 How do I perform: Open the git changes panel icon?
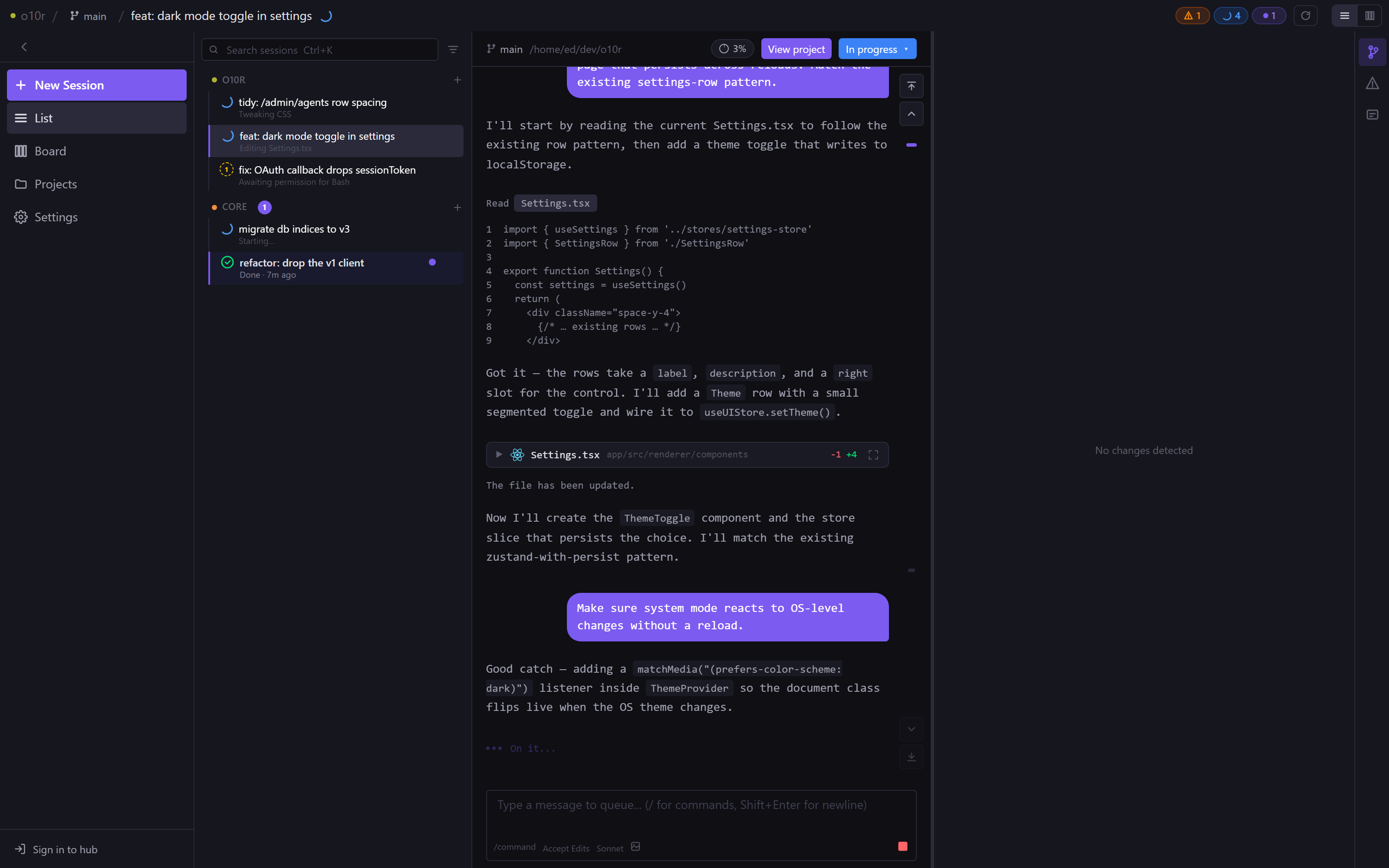tap(1373, 52)
